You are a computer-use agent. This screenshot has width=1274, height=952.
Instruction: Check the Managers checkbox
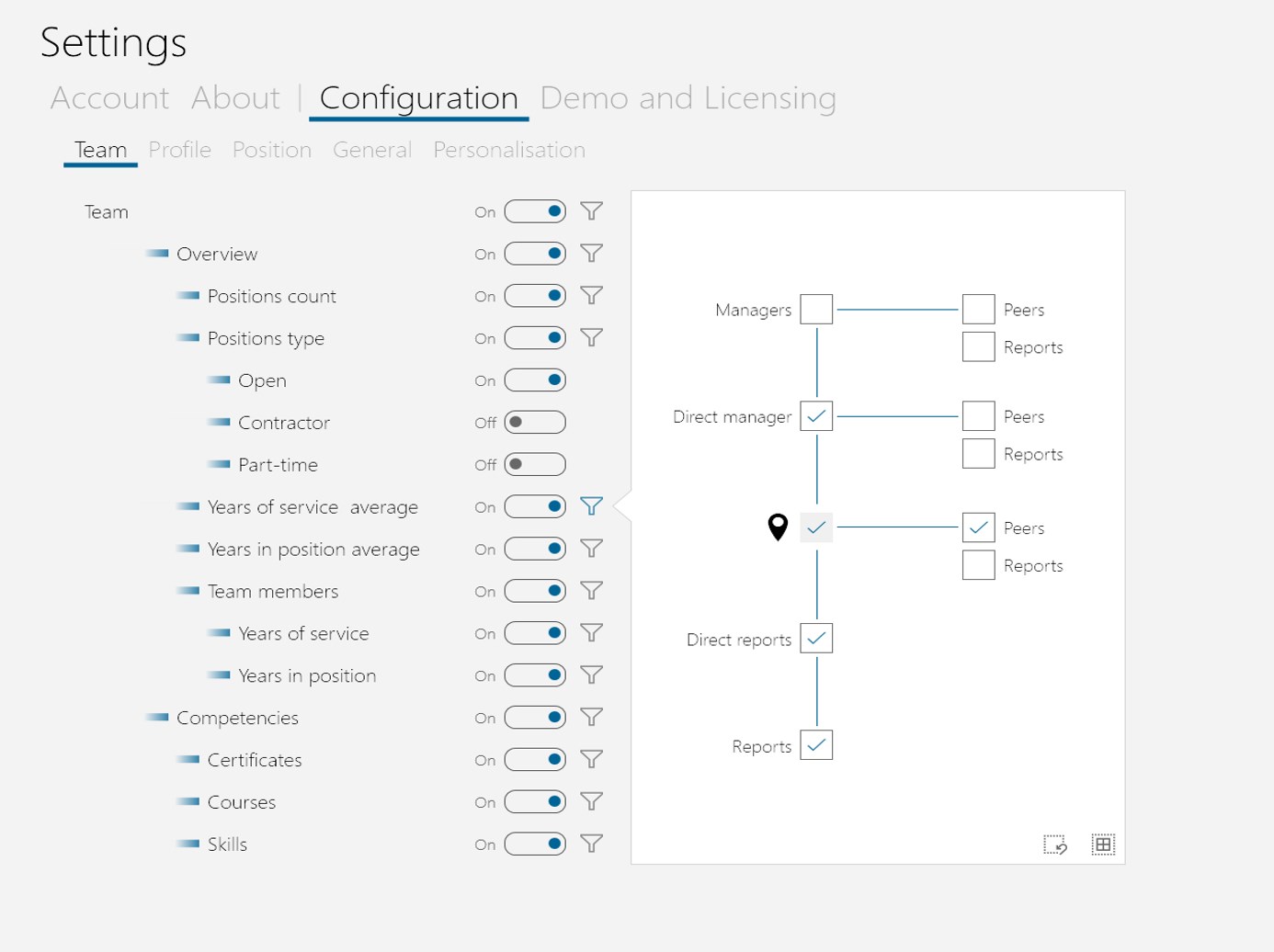click(x=816, y=310)
